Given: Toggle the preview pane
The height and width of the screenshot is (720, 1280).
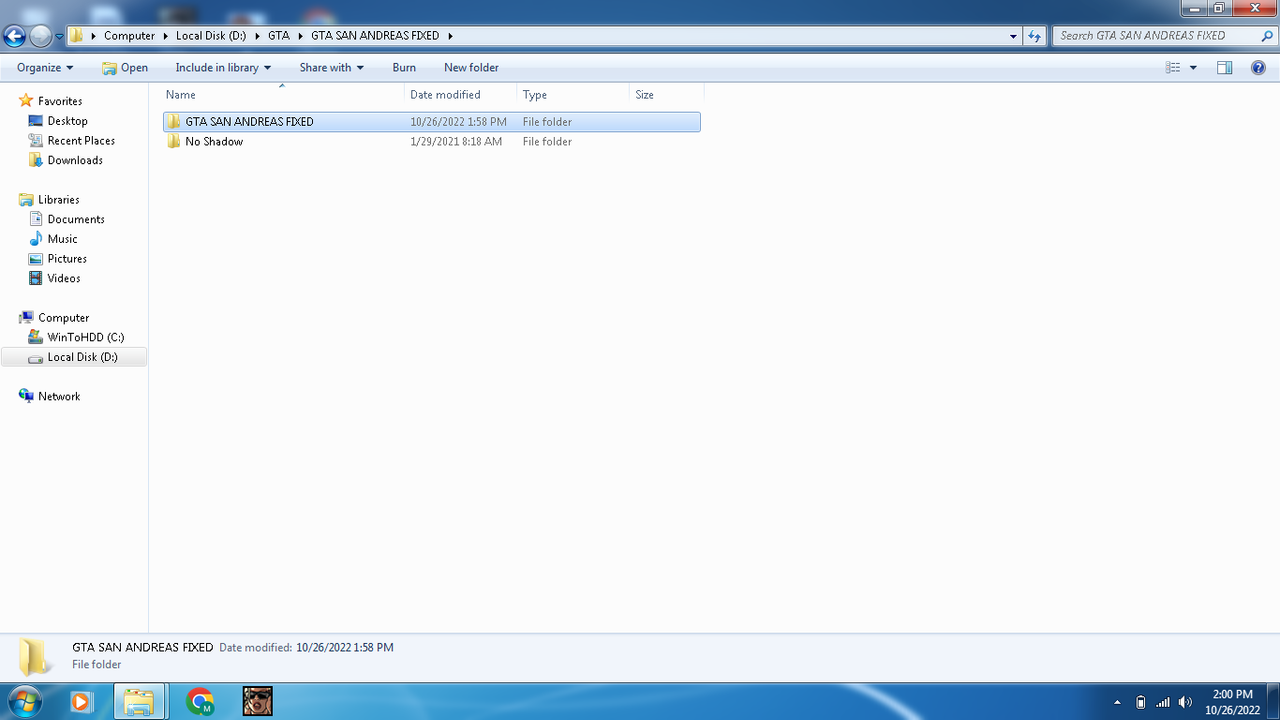Looking at the screenshot, I should (x=1225, y=68).
